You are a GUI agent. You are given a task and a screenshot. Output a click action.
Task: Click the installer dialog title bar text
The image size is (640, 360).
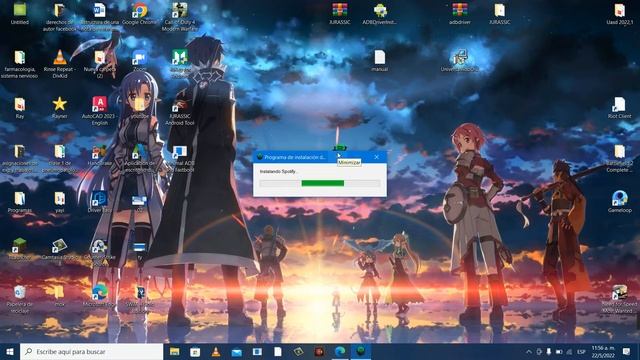pos(295,157)
